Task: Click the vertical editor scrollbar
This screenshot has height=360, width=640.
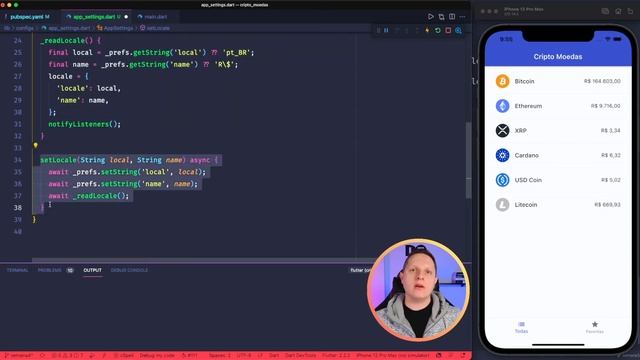Action: 468,159
